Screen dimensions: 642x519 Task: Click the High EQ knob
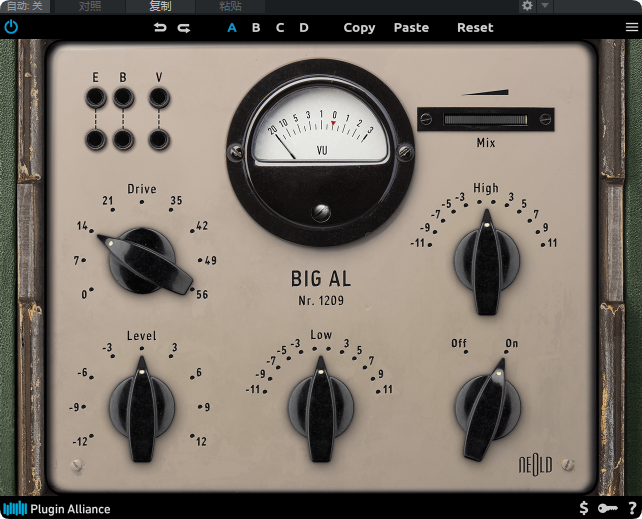pos(487,262)
